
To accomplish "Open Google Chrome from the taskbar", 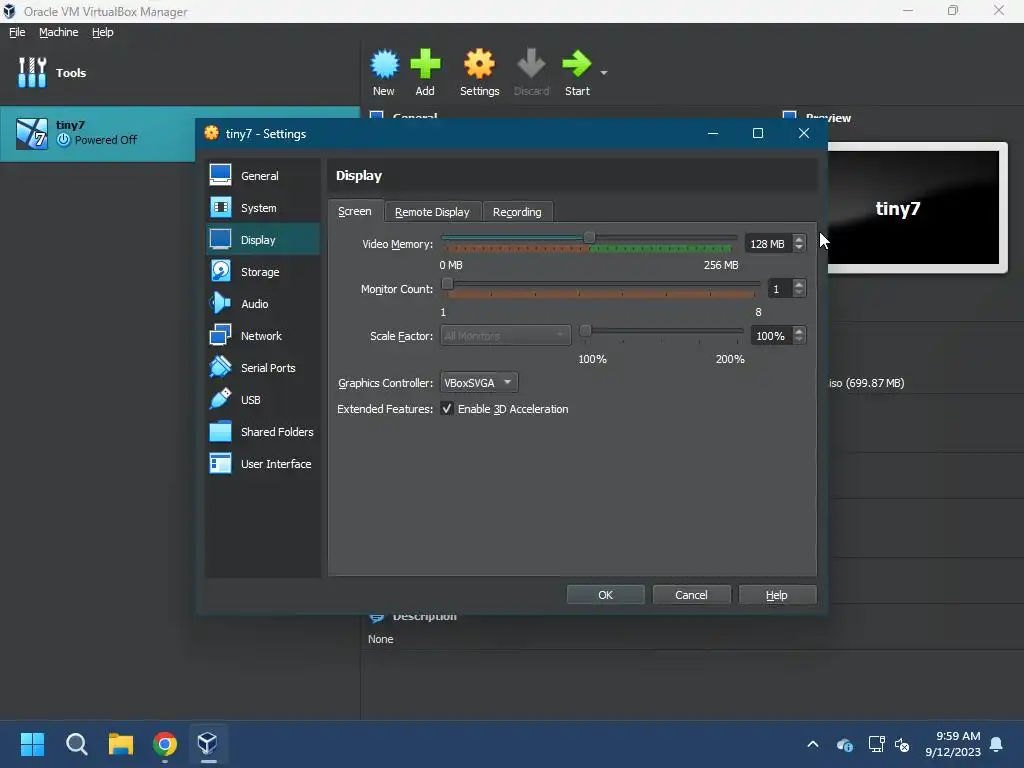I will tap(165, 744).
